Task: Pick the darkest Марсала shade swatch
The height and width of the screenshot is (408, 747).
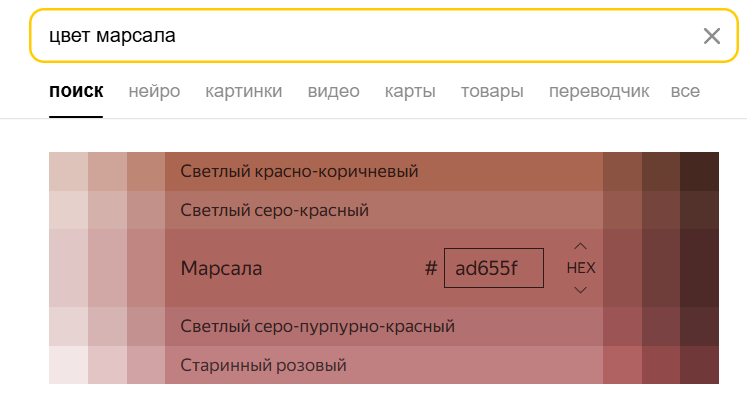Action: pyautogui.click(x=699, y=268)
